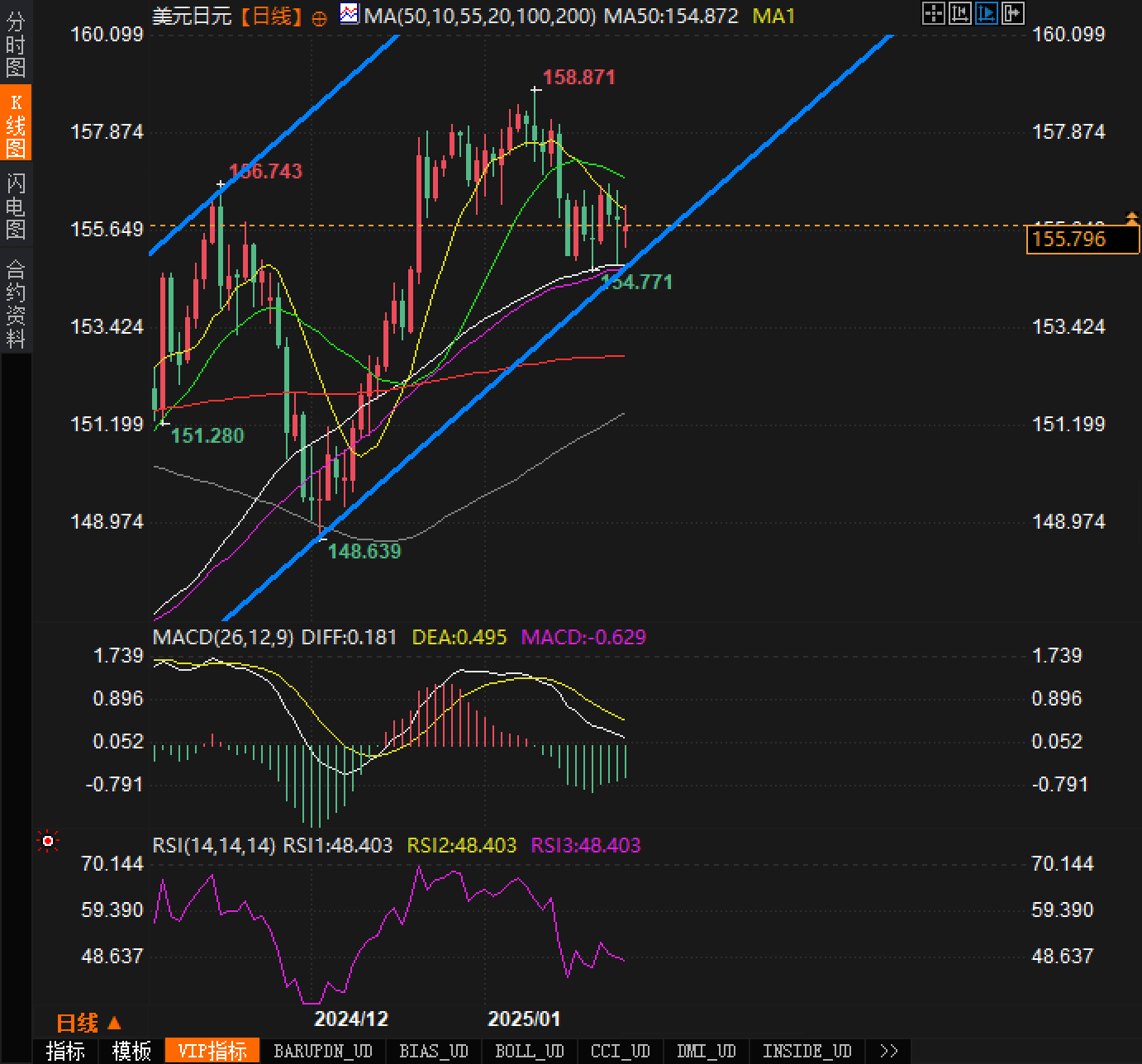
Task: Toggle the highlighted blue axis-play icon
Action: point(986,13)
